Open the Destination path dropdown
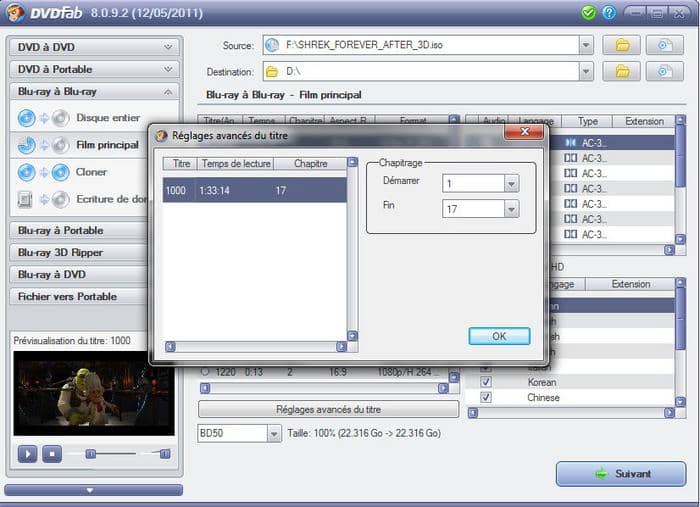 586,71
